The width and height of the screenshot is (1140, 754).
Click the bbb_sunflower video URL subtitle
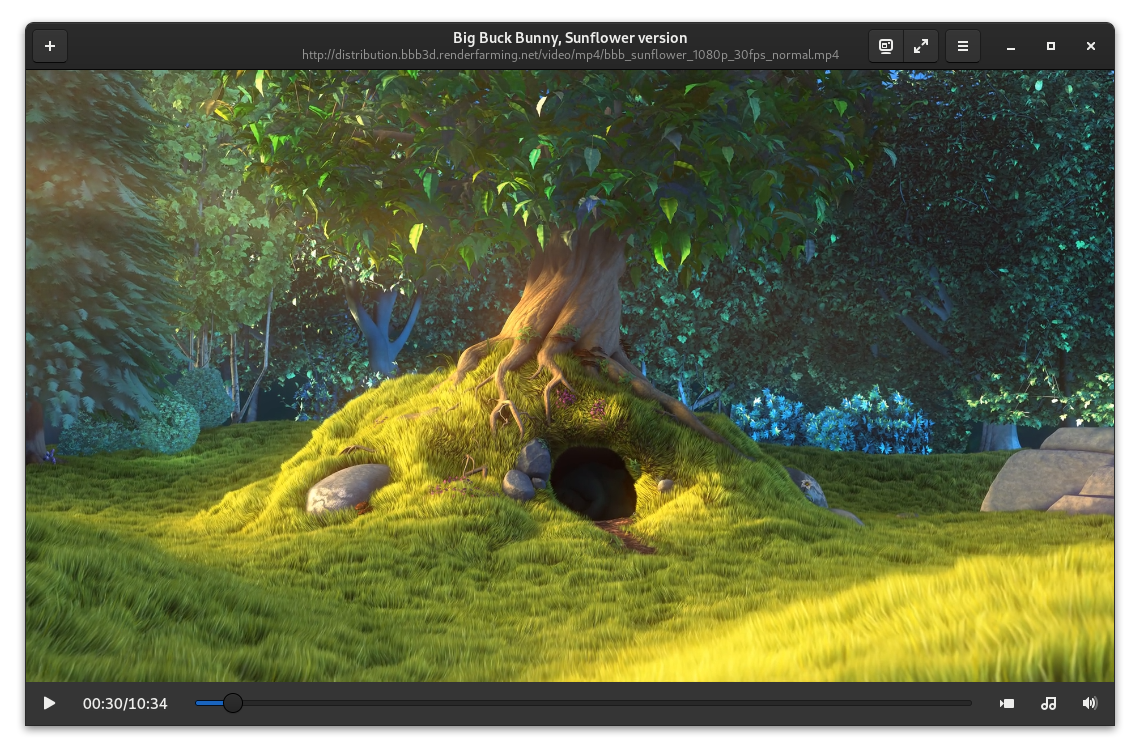click(x=570, y=55)
